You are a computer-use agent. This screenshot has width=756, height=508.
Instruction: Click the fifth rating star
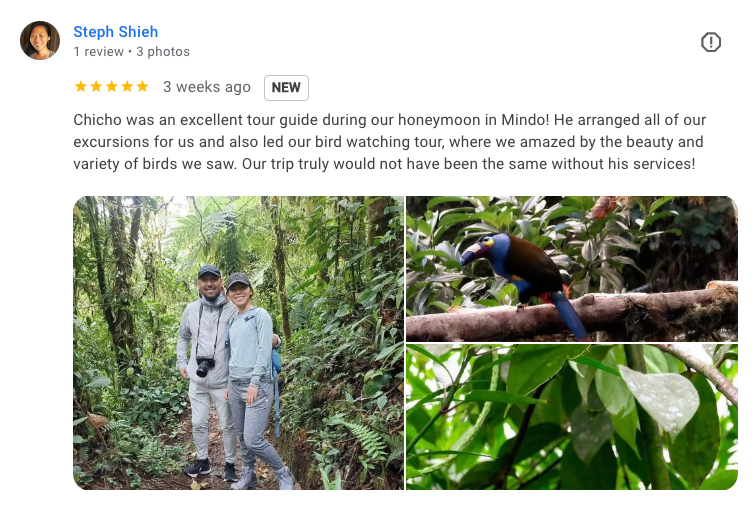coord(142,87)
